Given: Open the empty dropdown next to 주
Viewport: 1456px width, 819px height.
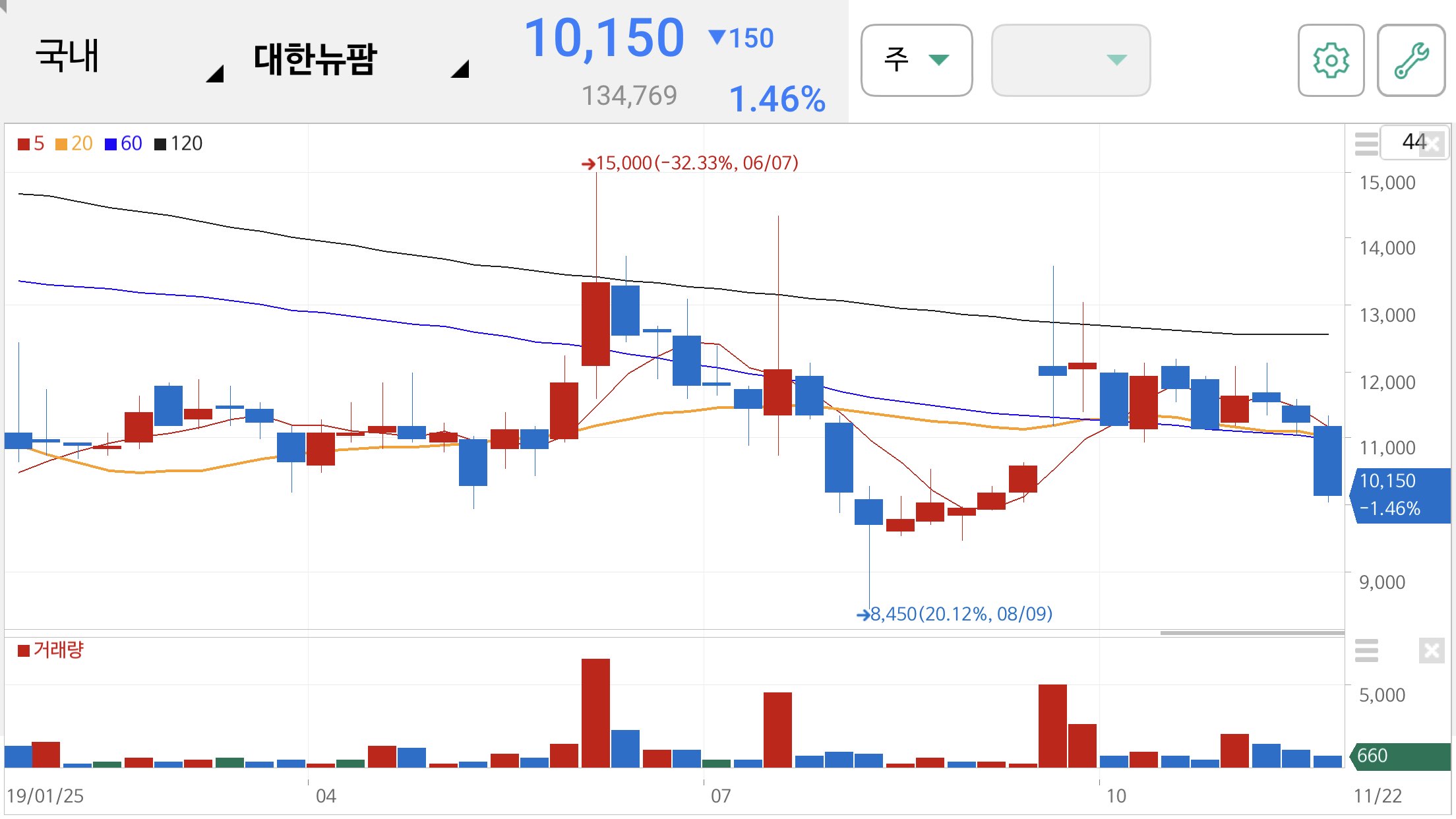Looking at the screenshot, I should click(1071, 61).
